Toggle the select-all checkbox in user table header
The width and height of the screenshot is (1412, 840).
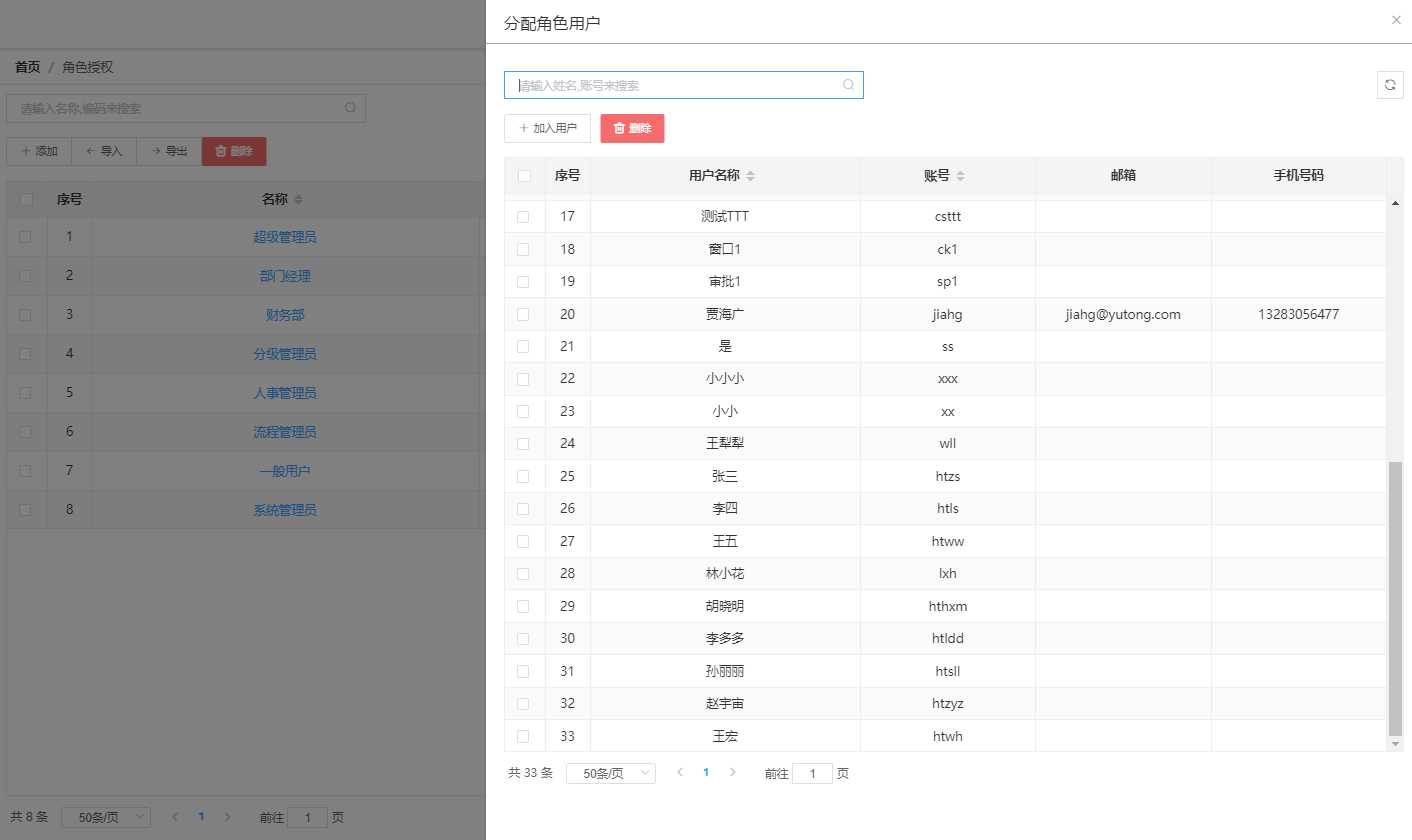point(524,176)
